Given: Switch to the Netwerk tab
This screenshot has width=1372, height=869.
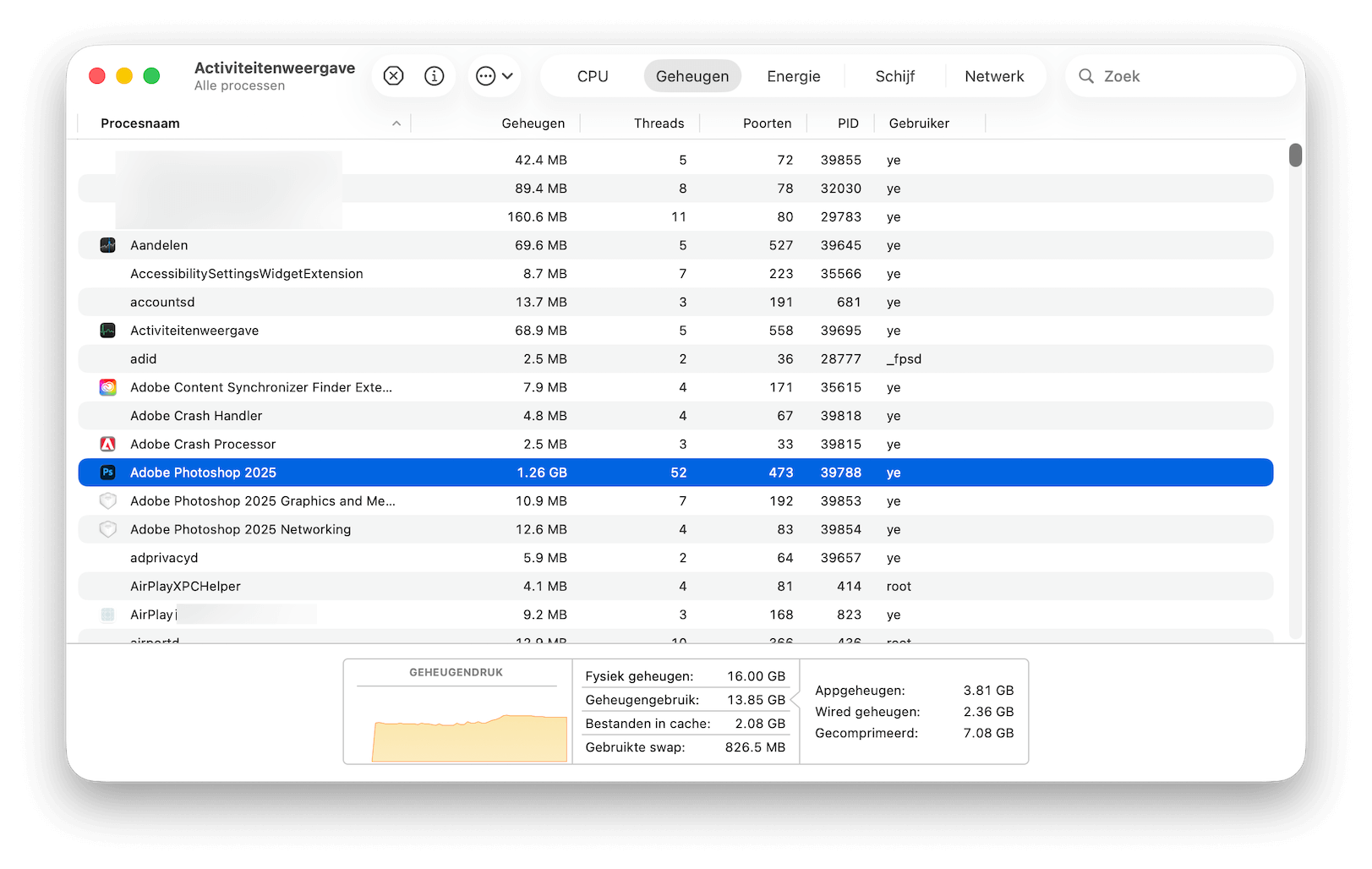Looking at the screenshot, I should [x=994, y=76].
